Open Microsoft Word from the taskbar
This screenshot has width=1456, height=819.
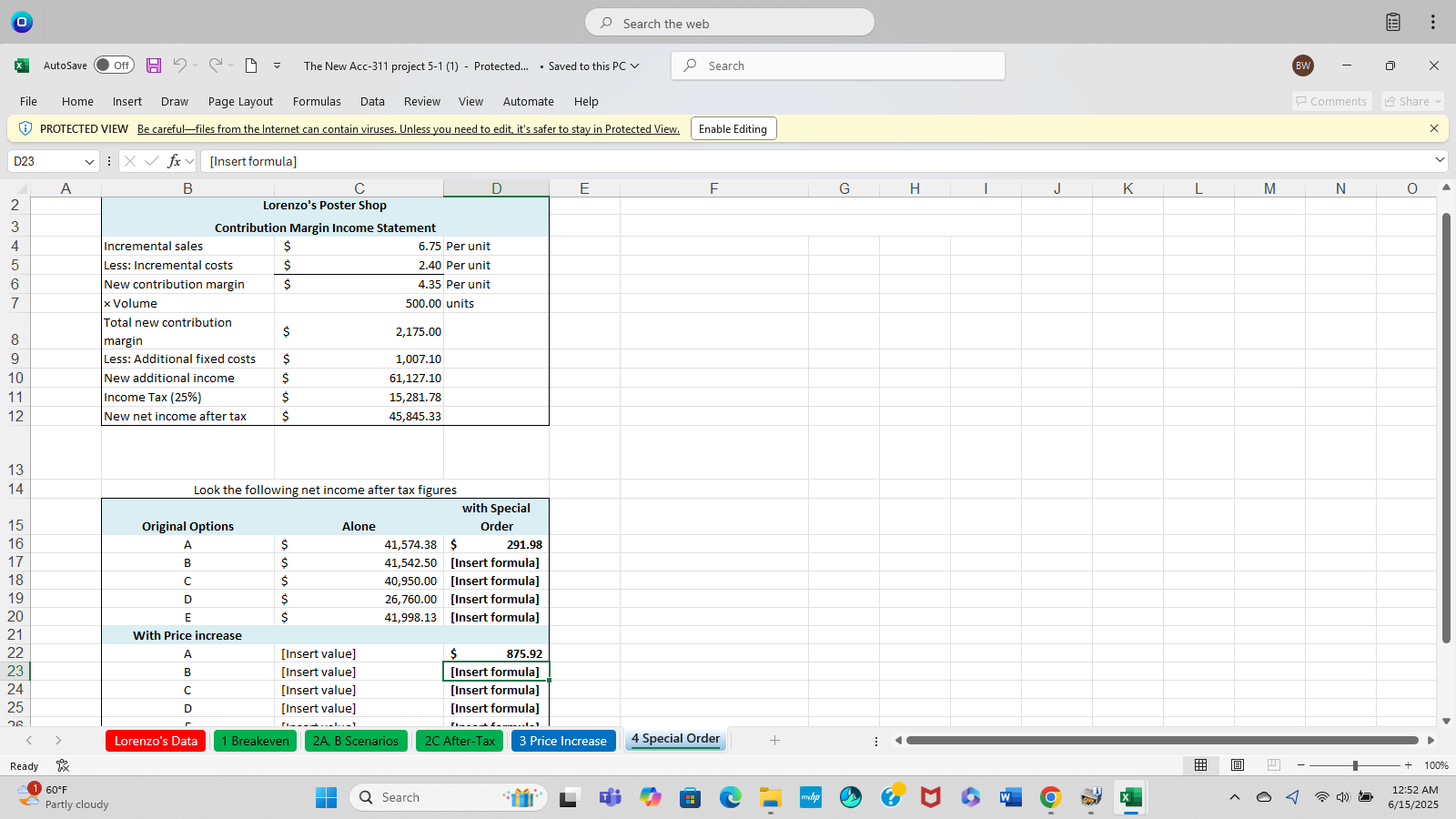click(x=1010, y=797)
